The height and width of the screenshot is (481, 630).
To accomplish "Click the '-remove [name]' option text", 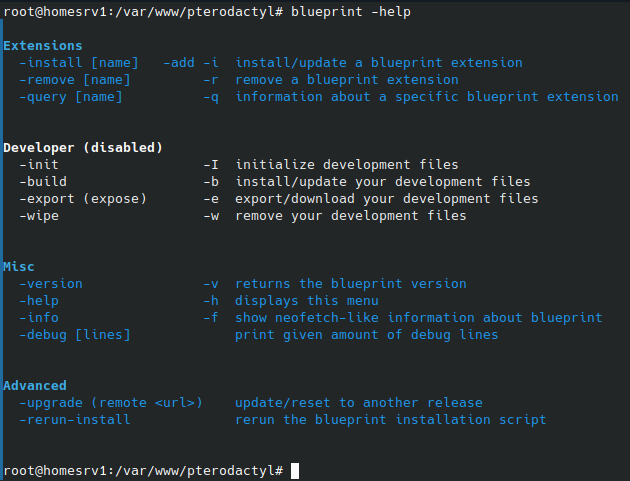I will click(75, 80).
